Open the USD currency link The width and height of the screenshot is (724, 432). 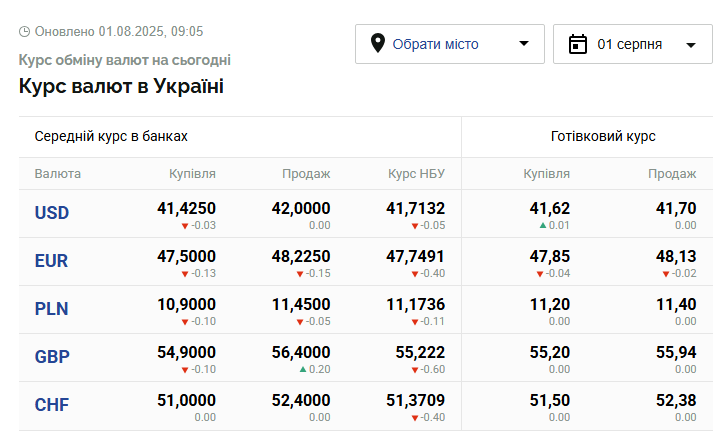[x=52, y=213]
